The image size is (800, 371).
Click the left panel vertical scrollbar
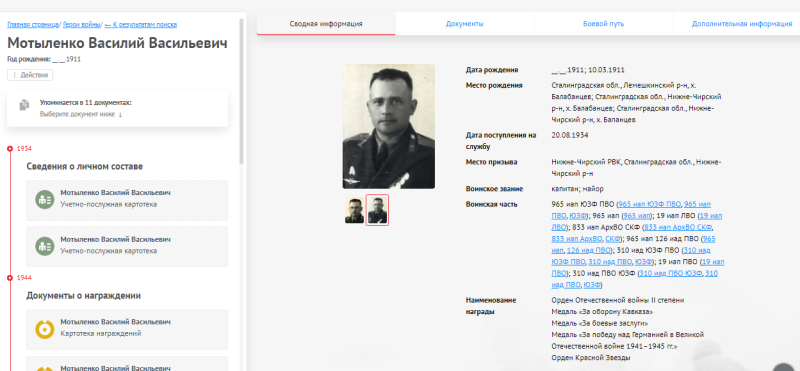click(242, 92)
